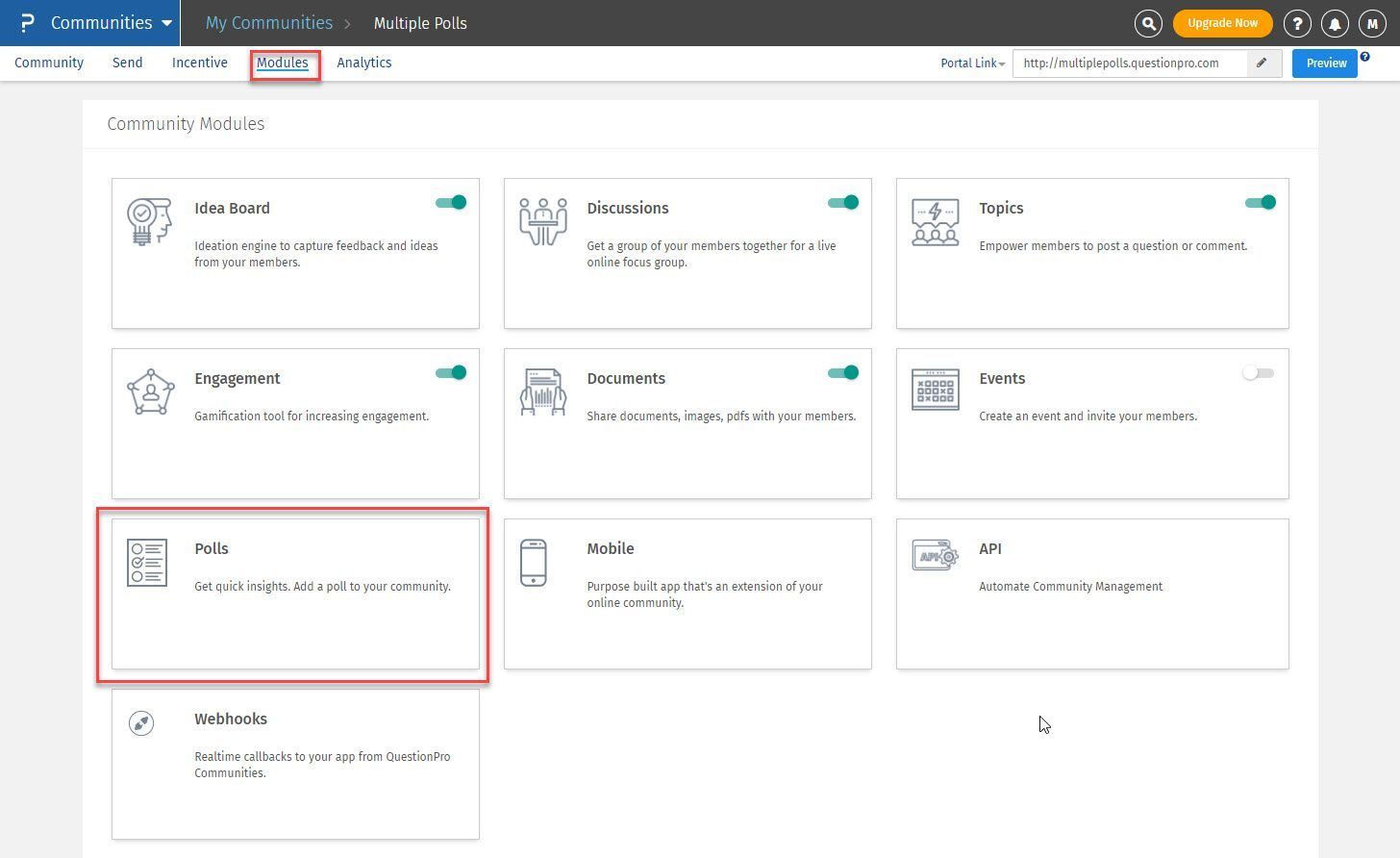The image size is (1400, 858).
Task: Click the portal URL input field
Action: click(x=1129, y=63)
